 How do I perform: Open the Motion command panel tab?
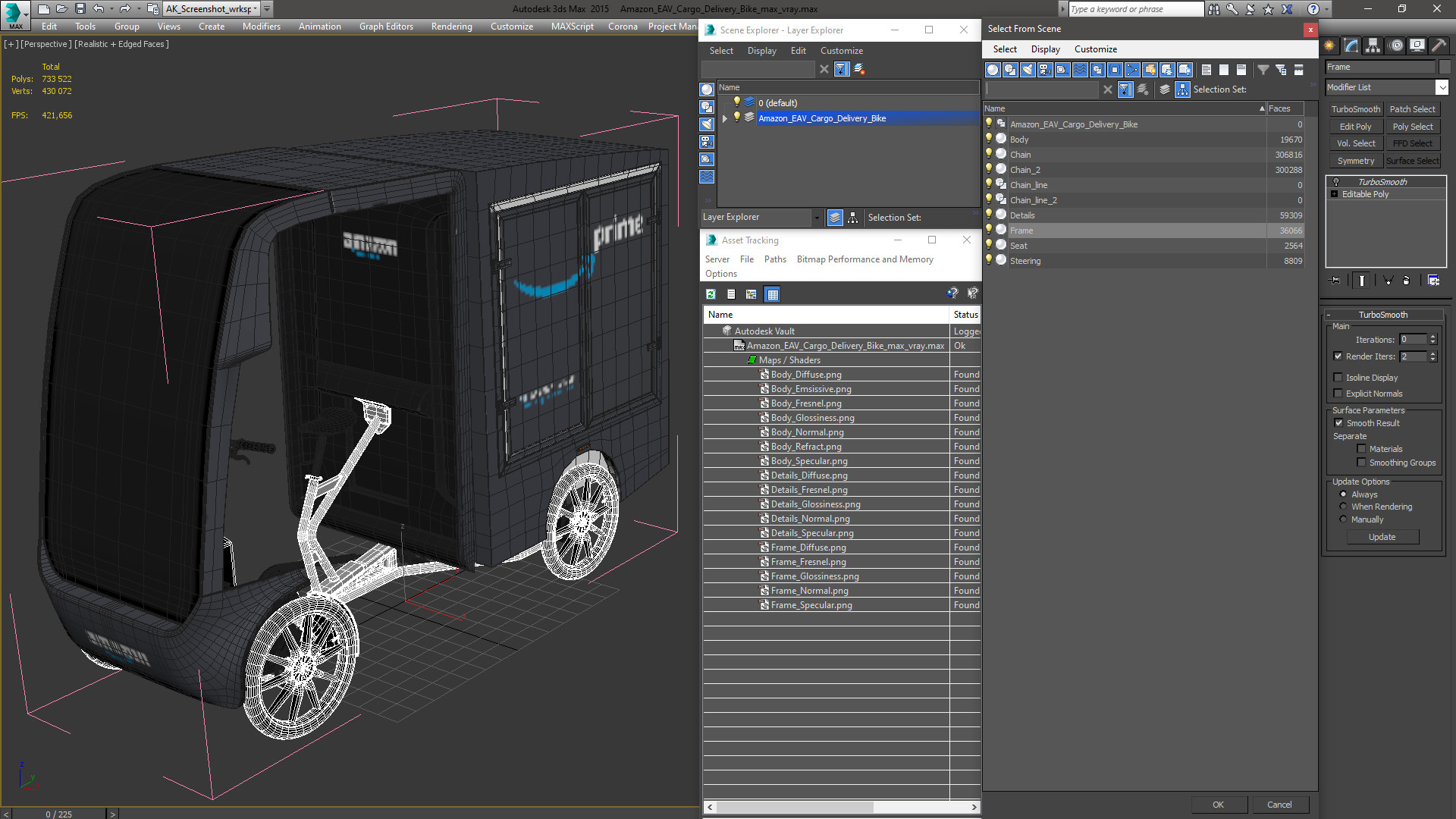click(x=1396, y=45)
